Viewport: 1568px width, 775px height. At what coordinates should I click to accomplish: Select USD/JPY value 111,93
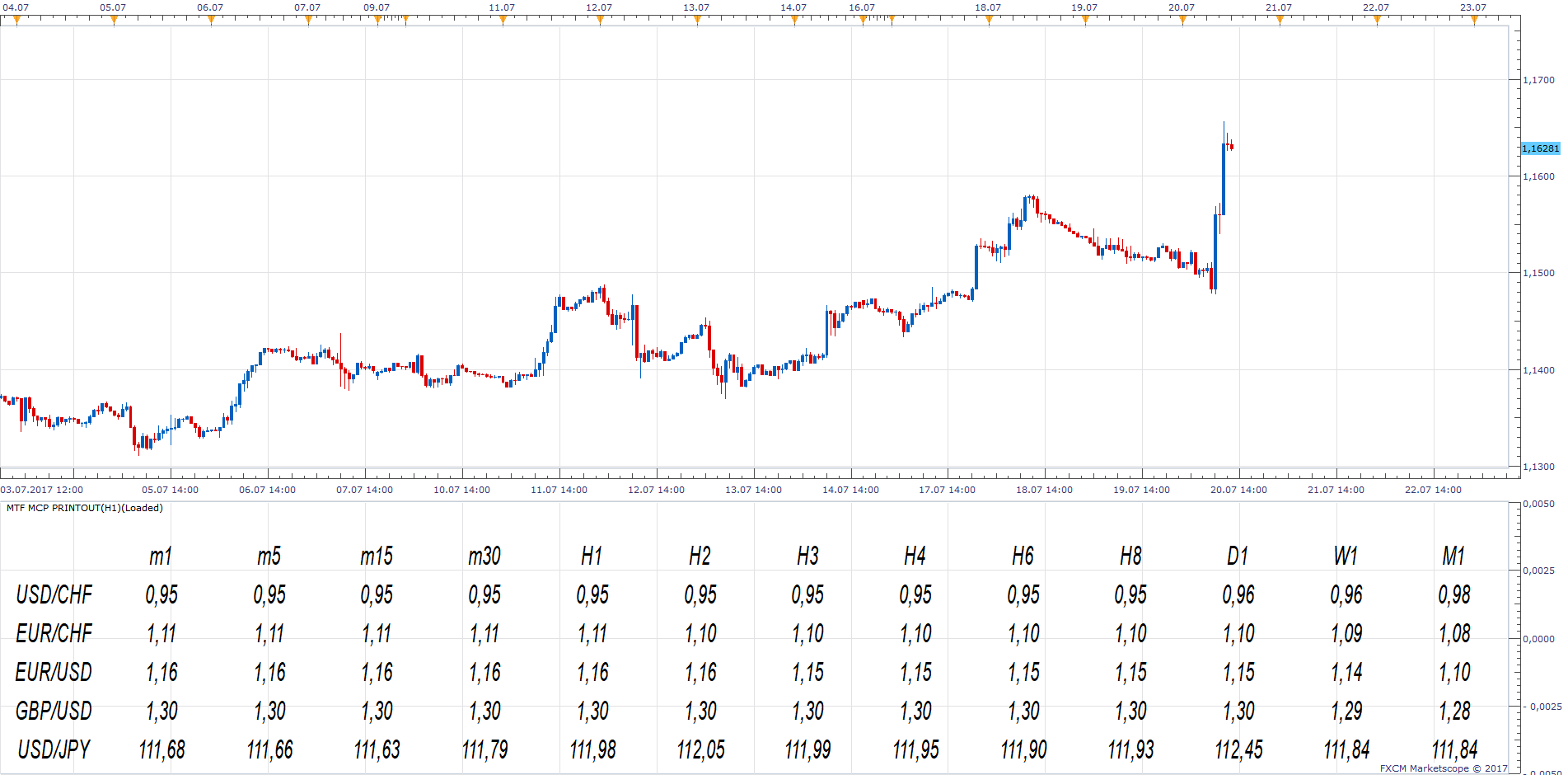pos(1130,750)
